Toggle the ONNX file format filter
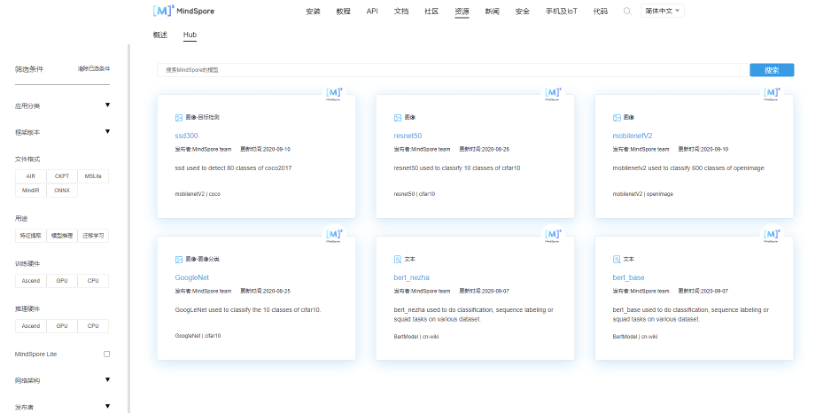Viewport: 832px width, 414px height. (62, 191)
